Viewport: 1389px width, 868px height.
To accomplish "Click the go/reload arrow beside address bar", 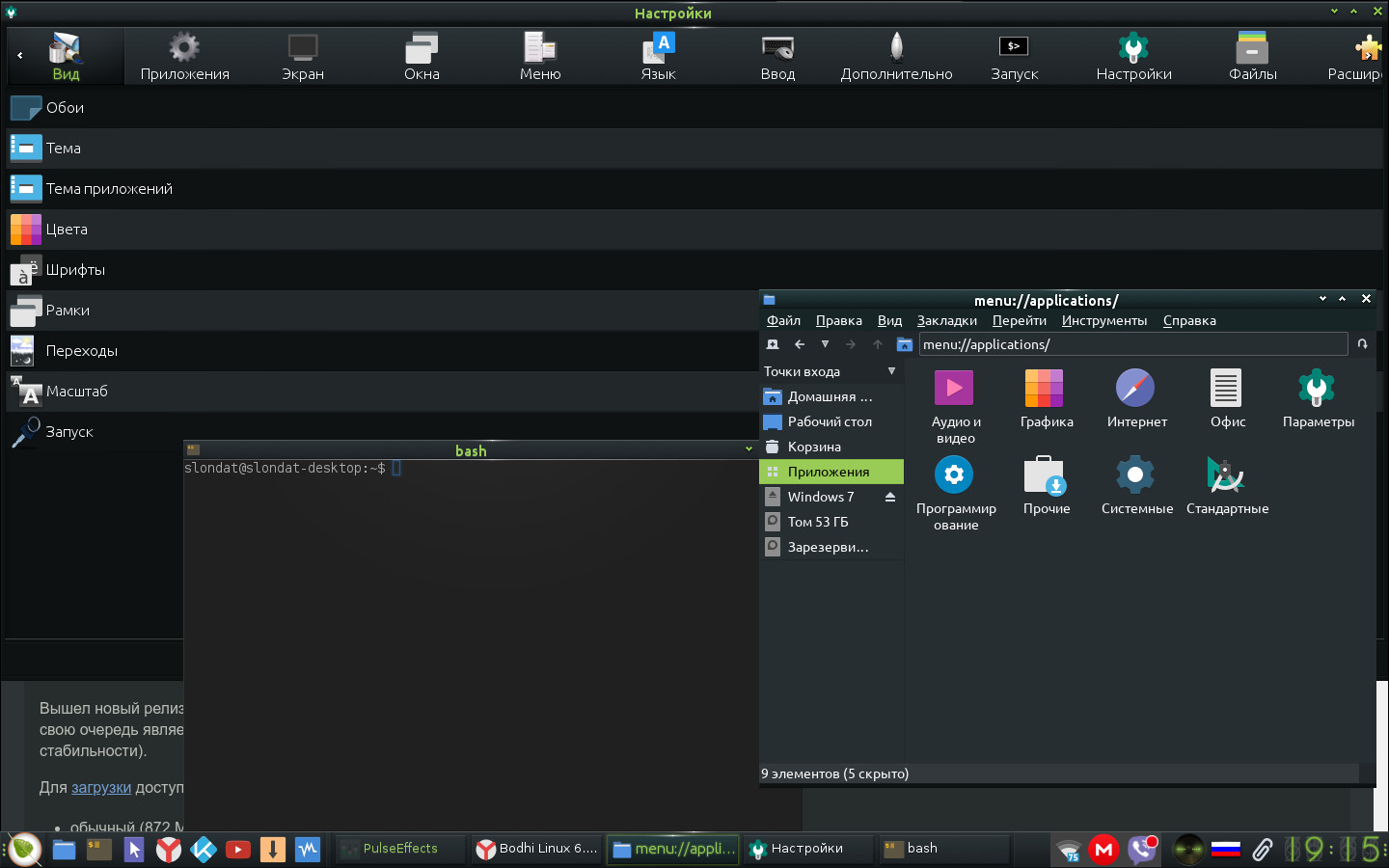I will (1363, 344).
